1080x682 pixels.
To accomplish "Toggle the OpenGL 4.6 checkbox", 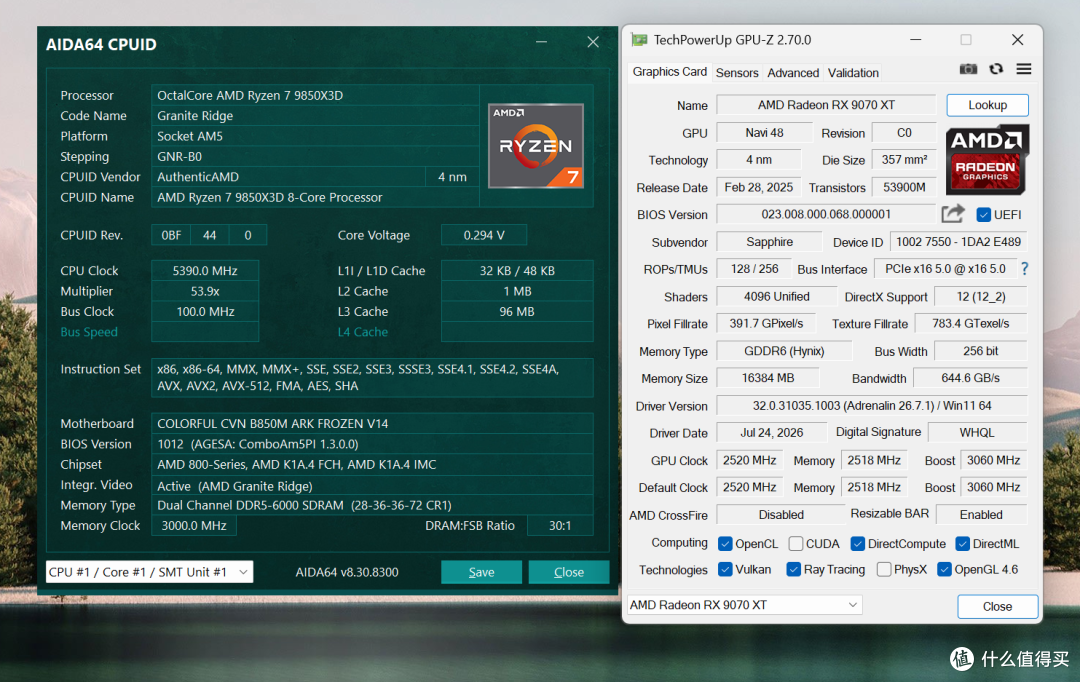I will point(944,569).
